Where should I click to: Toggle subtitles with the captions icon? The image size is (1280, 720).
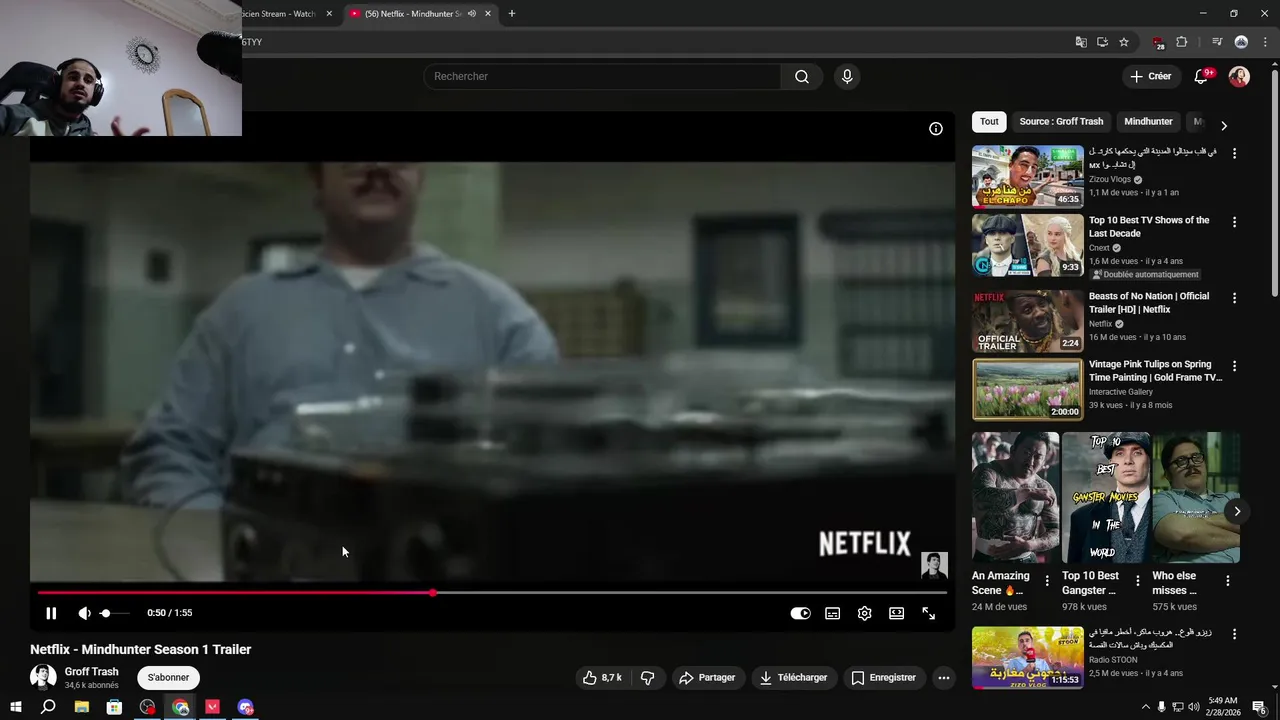(832, 613)
